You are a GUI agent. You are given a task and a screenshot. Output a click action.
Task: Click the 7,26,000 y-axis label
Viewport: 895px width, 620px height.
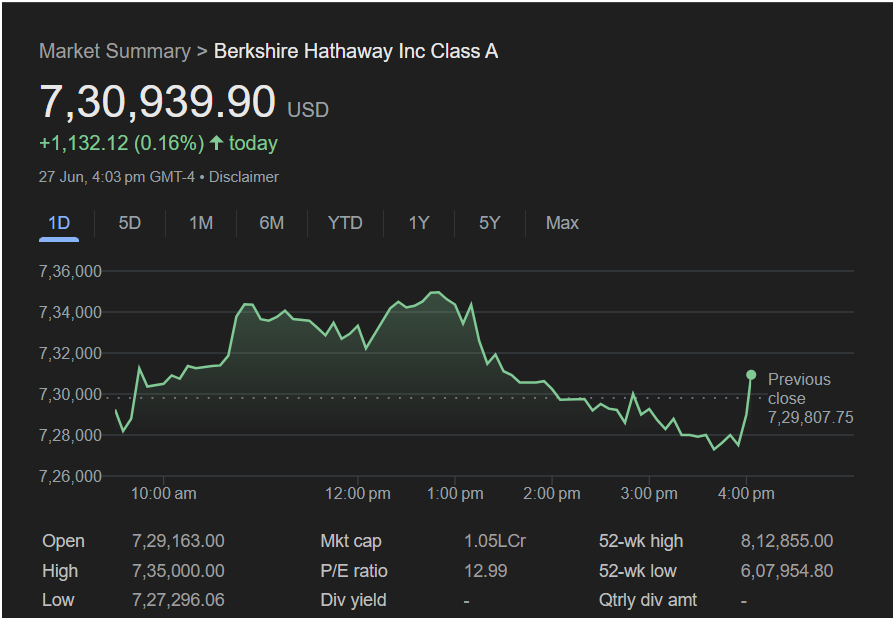click(70, 476)
